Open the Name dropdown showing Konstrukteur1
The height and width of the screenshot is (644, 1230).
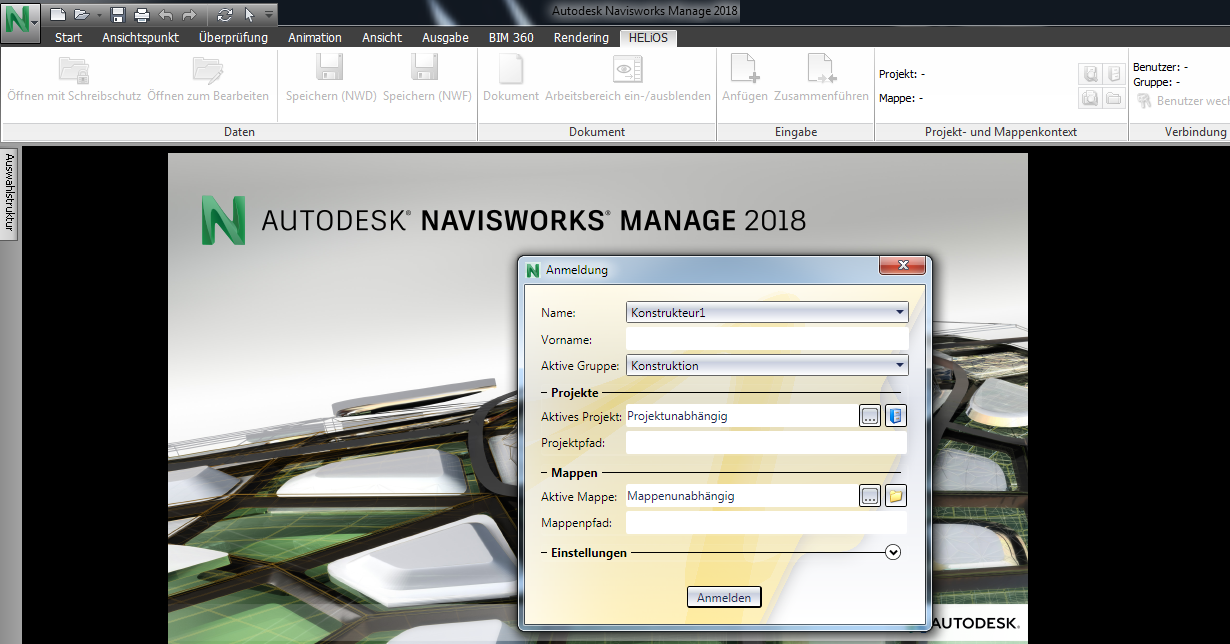tap(767, 313)
